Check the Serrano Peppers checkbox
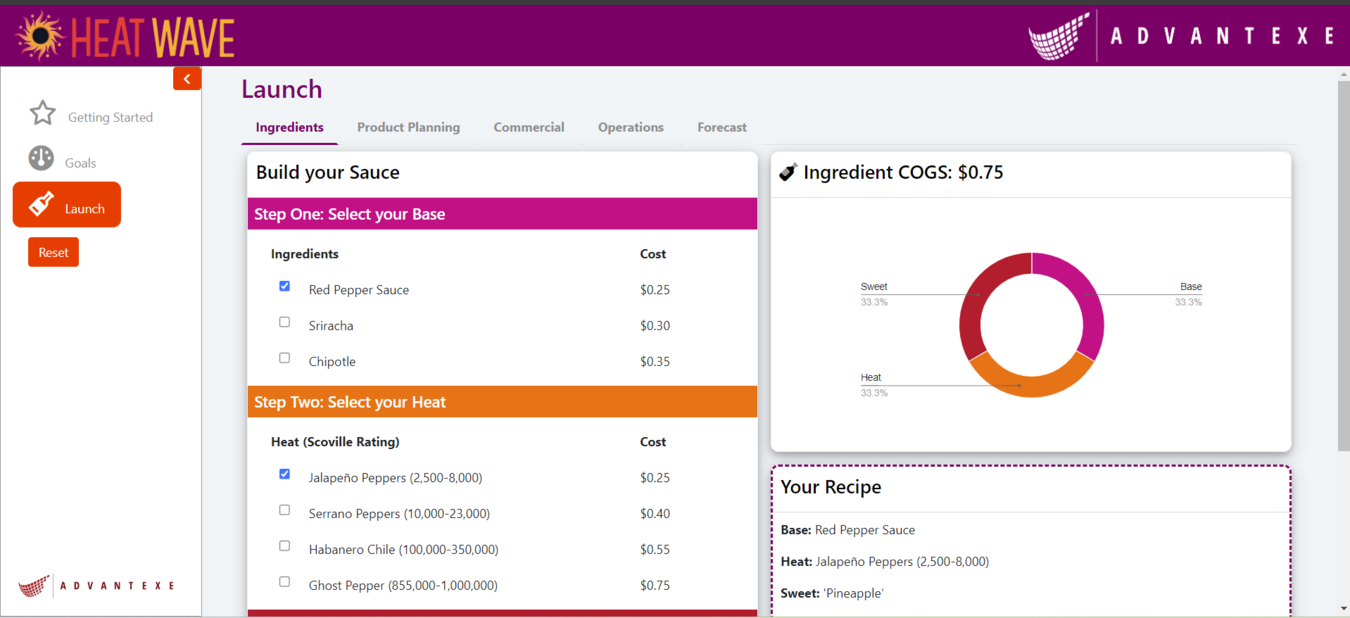This screenshot has width=1350, height=618. pos(285,510)
